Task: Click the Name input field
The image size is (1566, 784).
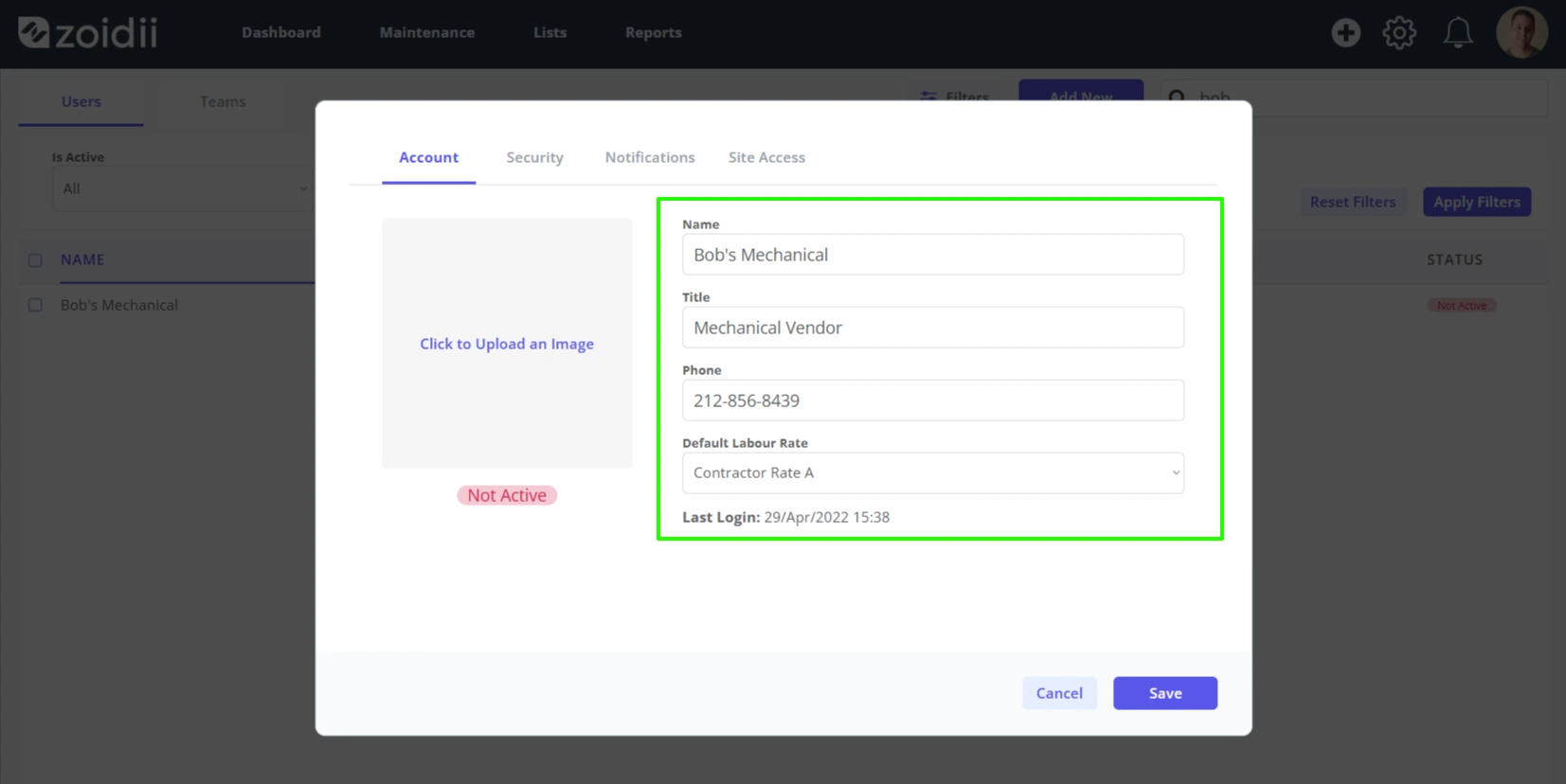Action: [933, 255]
